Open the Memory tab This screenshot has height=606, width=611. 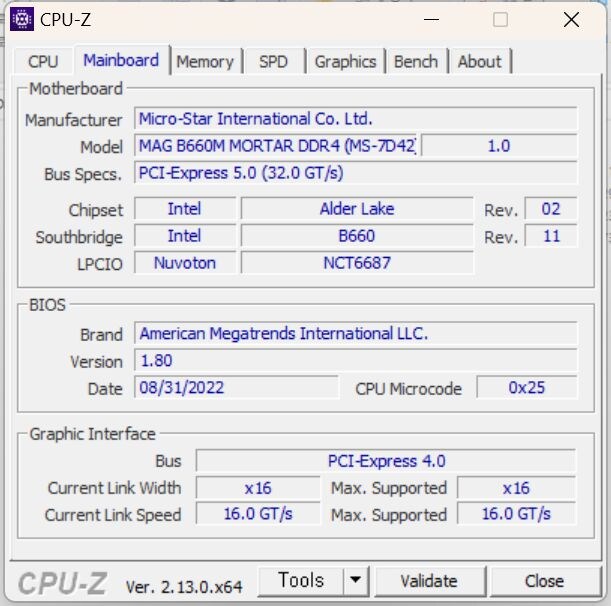pyautogui.click(x=204, y=61)
